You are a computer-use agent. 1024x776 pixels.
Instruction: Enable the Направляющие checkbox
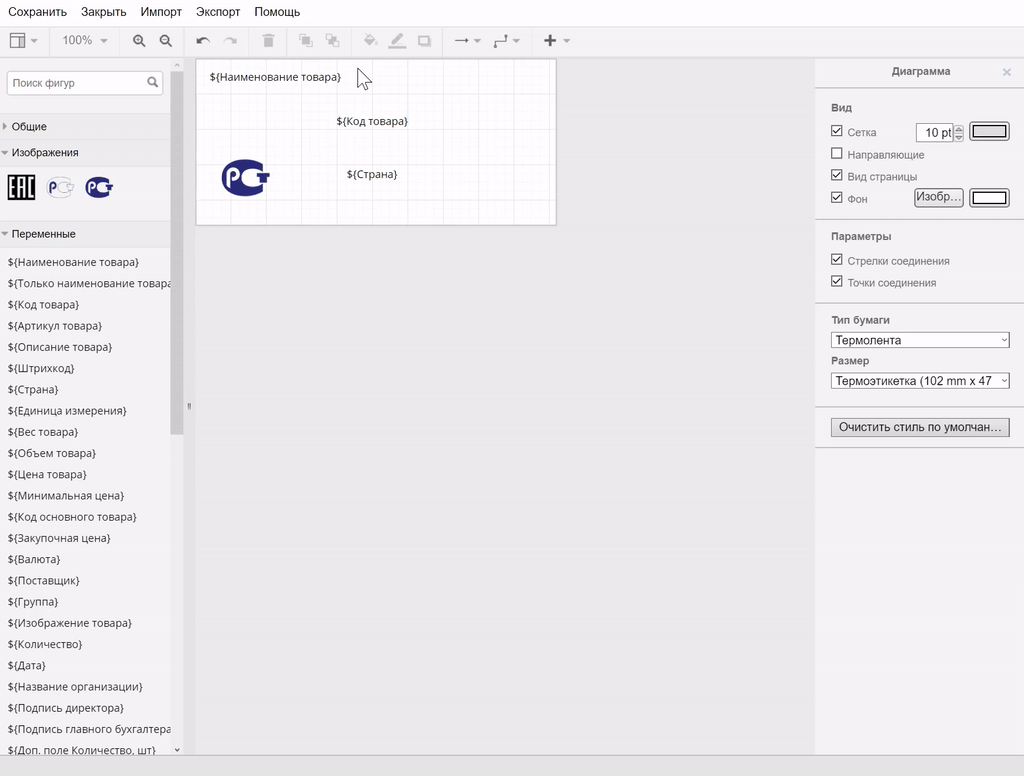click(837, 154)
